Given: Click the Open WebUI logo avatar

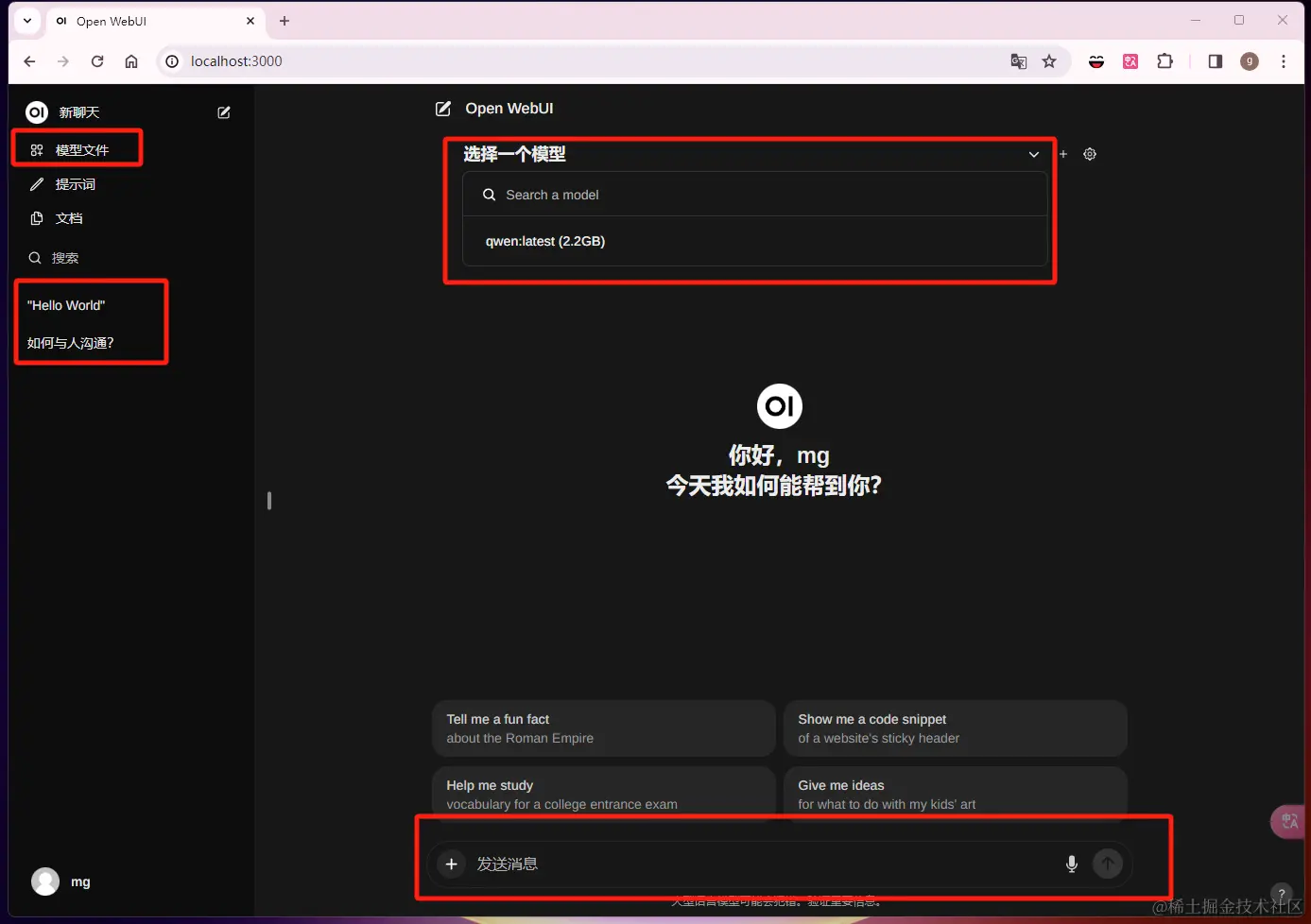Looking at the screenshot, I should point(779,405).
